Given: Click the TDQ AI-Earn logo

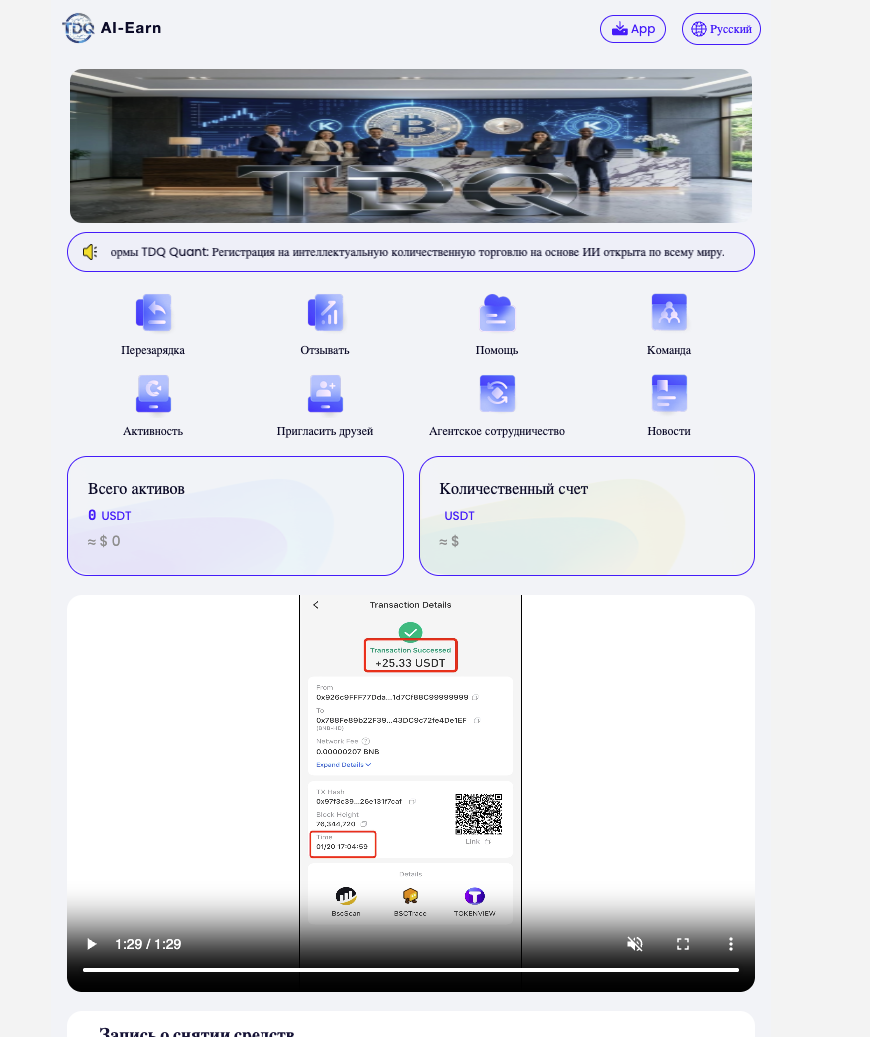Looking at the screenshot, I should [111, 28].
